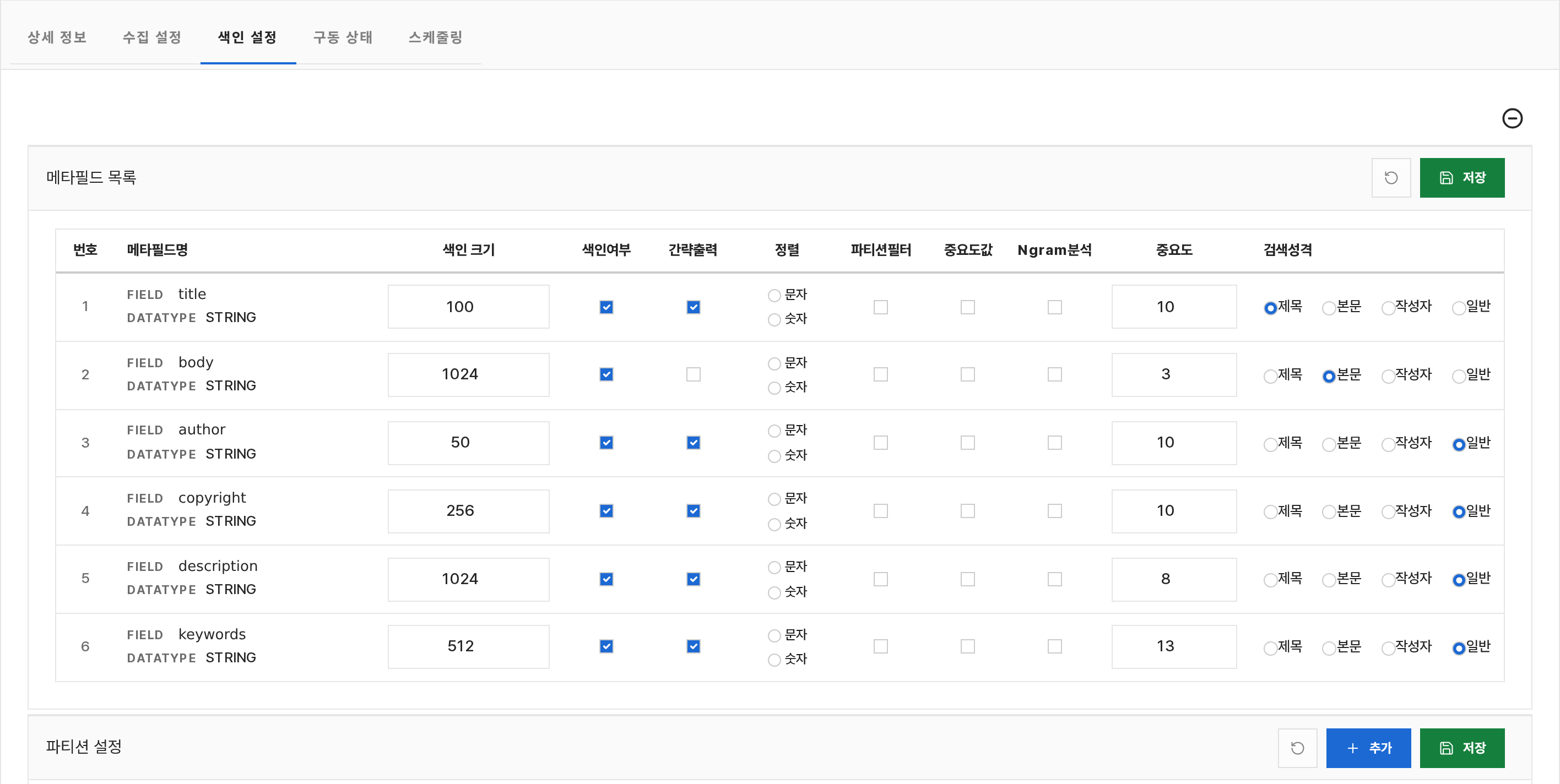Edit the title field 중요도 value 10
The height and width of the screenshot is (784, 1560).
pos(1174,307)
